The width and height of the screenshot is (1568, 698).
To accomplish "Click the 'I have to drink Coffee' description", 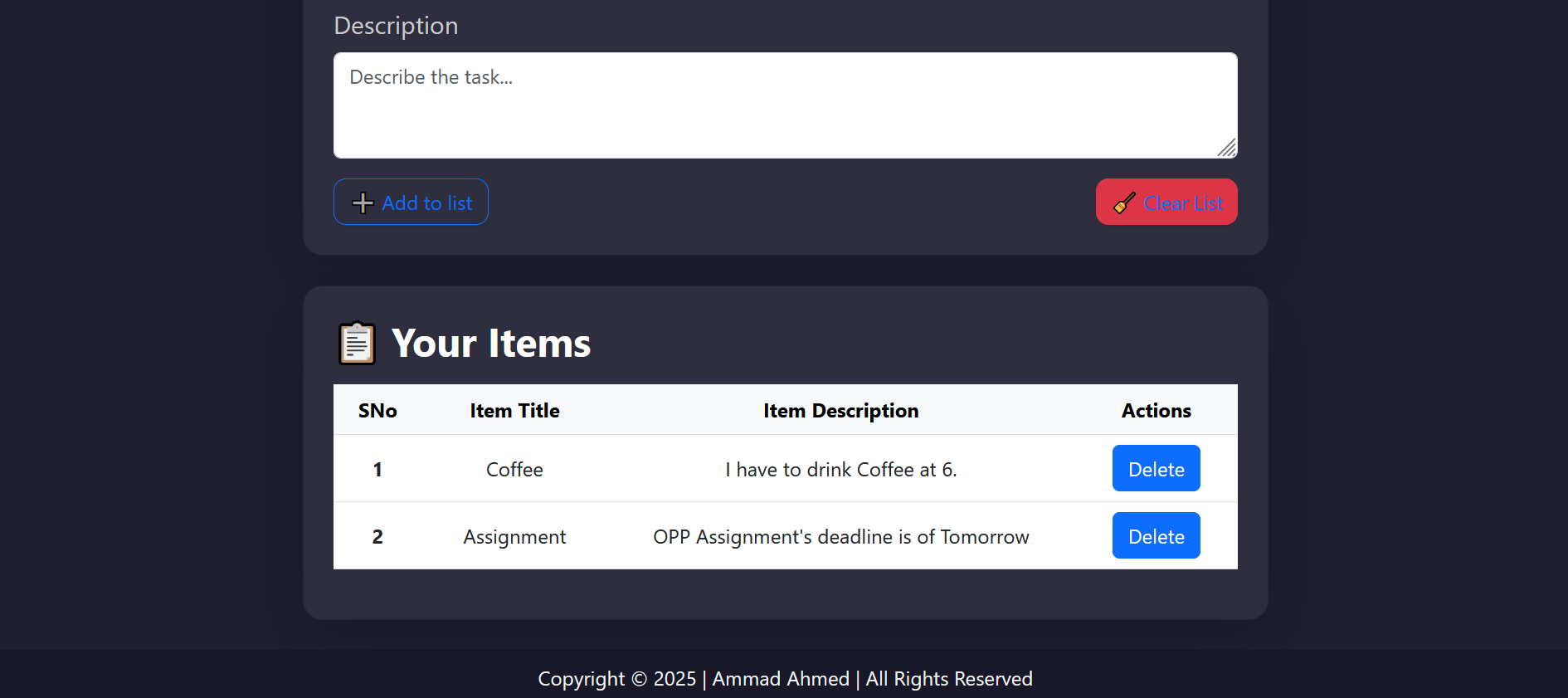I will pyautogui.click(x=840, y=470).
